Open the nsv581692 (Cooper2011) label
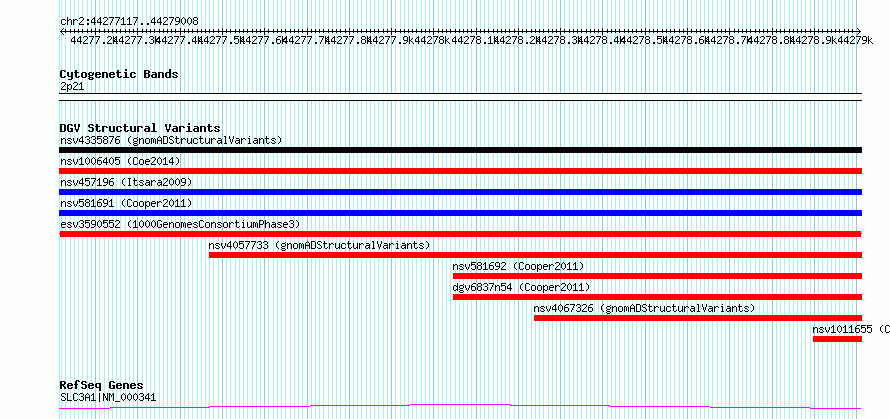Screen dimensions: 890x419 coord(518,266)
